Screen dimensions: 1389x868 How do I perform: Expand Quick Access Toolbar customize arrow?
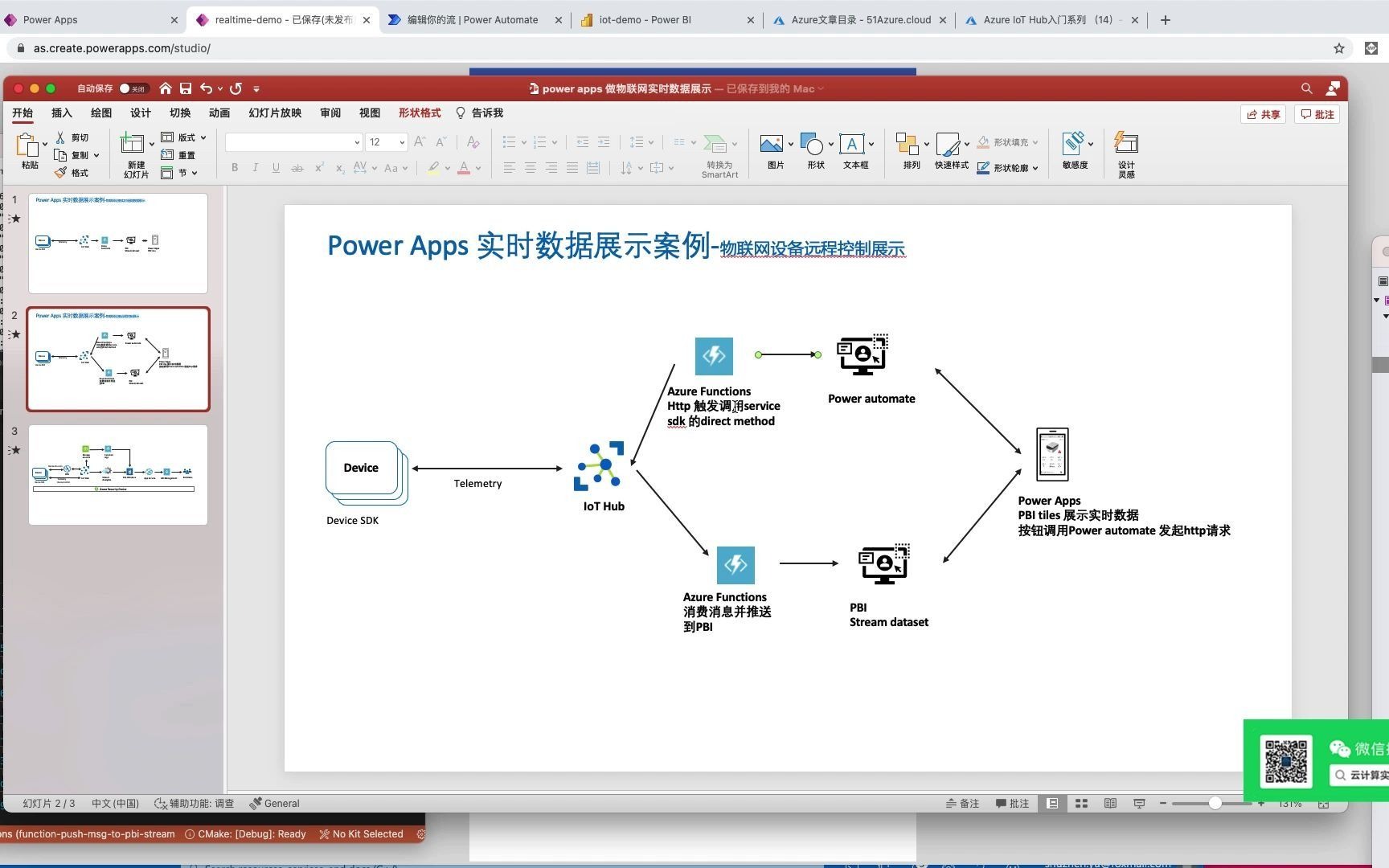pyautogui.click(x=256, y=88)
